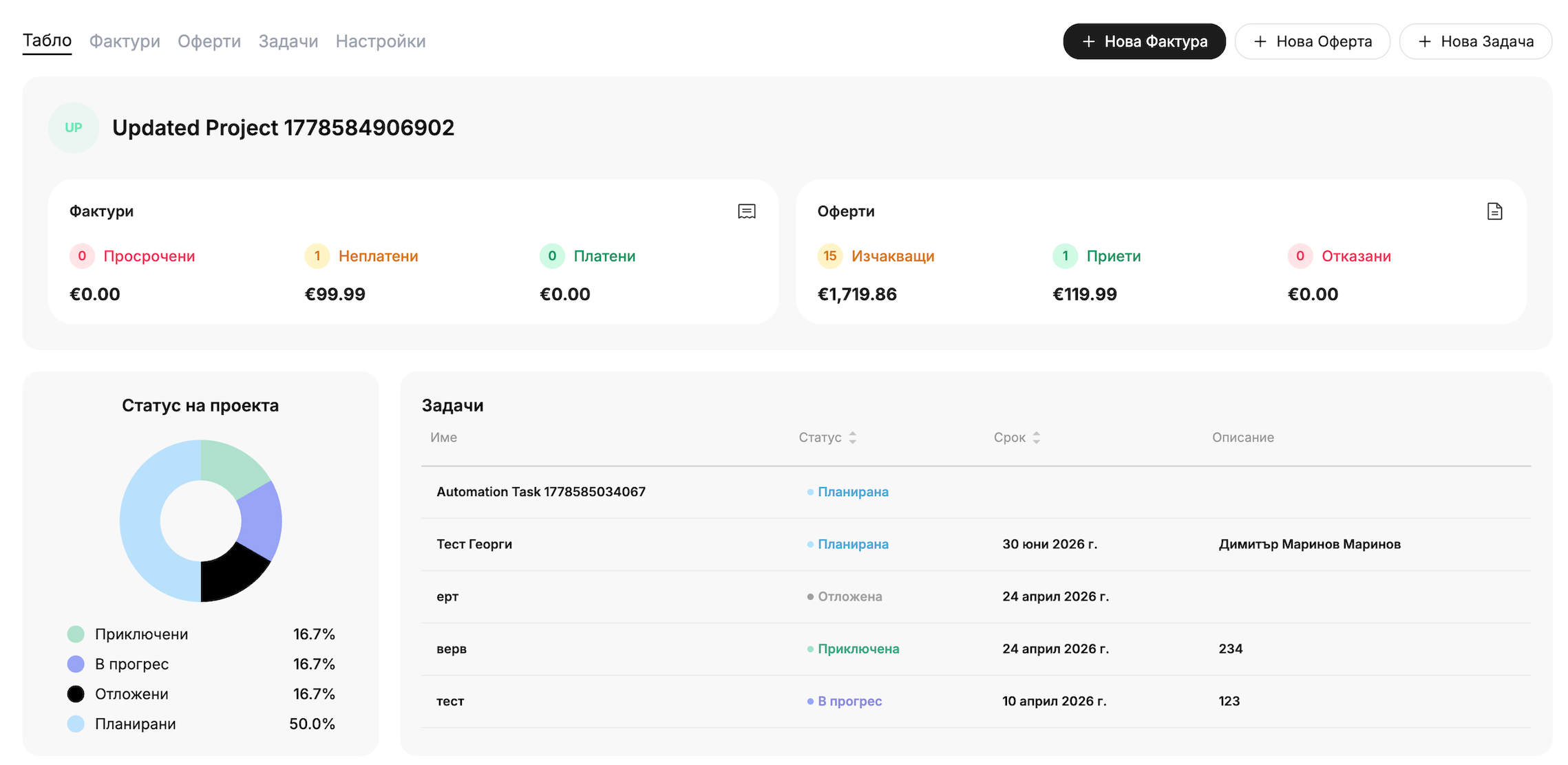Screen dimensions: 1568x765
Task: Click the Отложена status of task ерт
Action: tap(845, 596)
